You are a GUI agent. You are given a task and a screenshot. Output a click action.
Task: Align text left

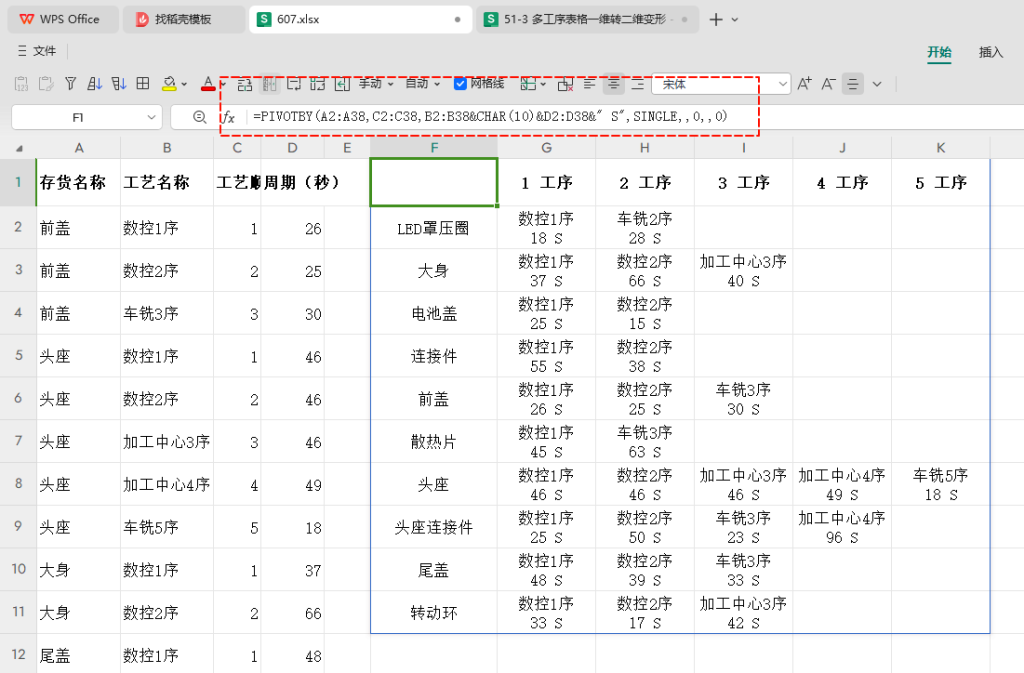click(589, 84)
